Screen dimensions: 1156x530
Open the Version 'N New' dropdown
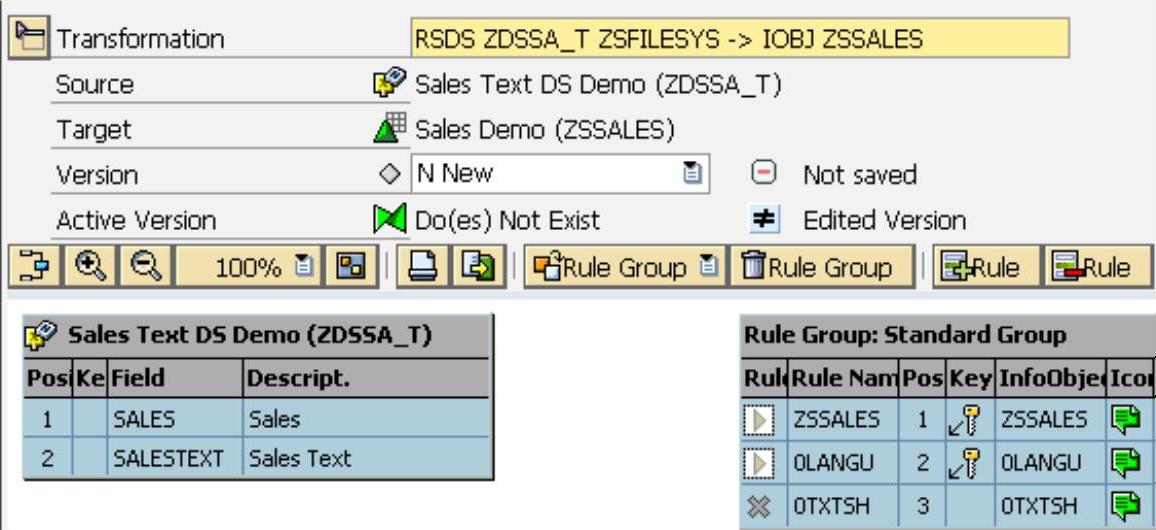point(690,174)
